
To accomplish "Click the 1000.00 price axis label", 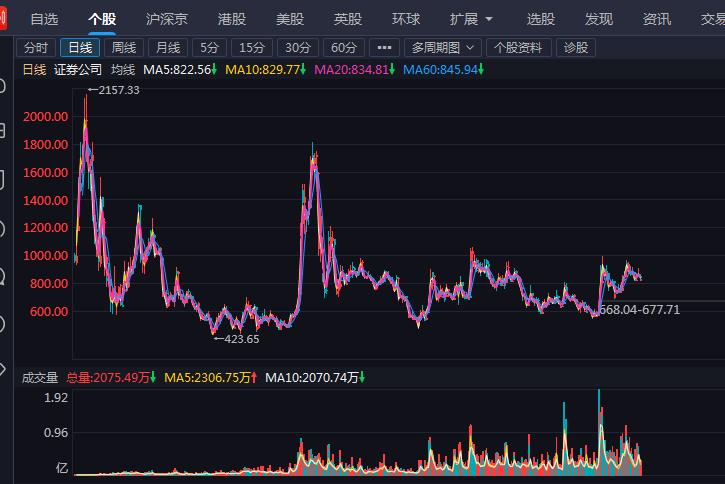I will pos(46,255).
